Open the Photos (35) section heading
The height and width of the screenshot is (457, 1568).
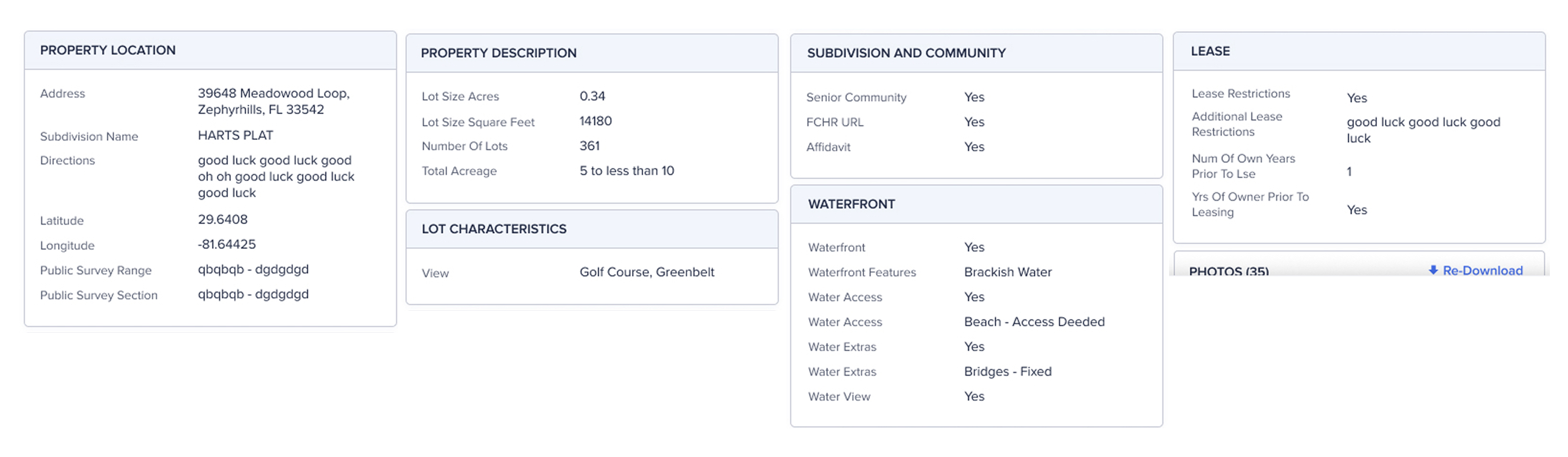coord(1229,272)
